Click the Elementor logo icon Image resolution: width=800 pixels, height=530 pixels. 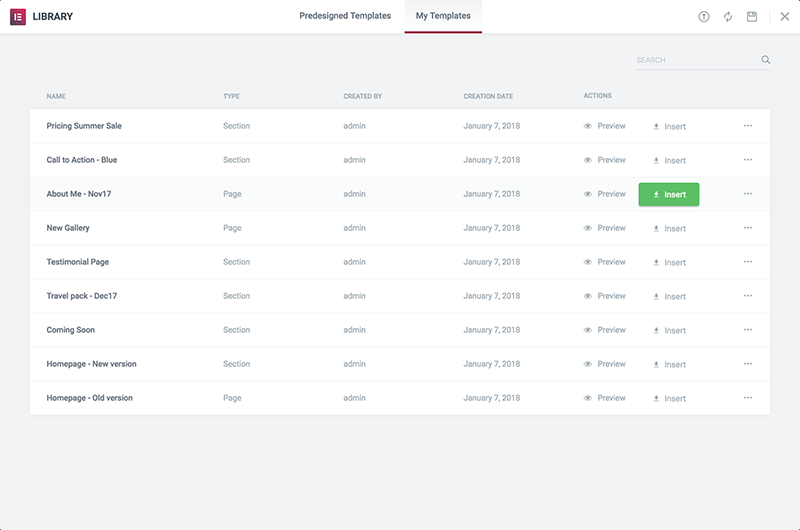pyautogui.click(x=18, y=17)
